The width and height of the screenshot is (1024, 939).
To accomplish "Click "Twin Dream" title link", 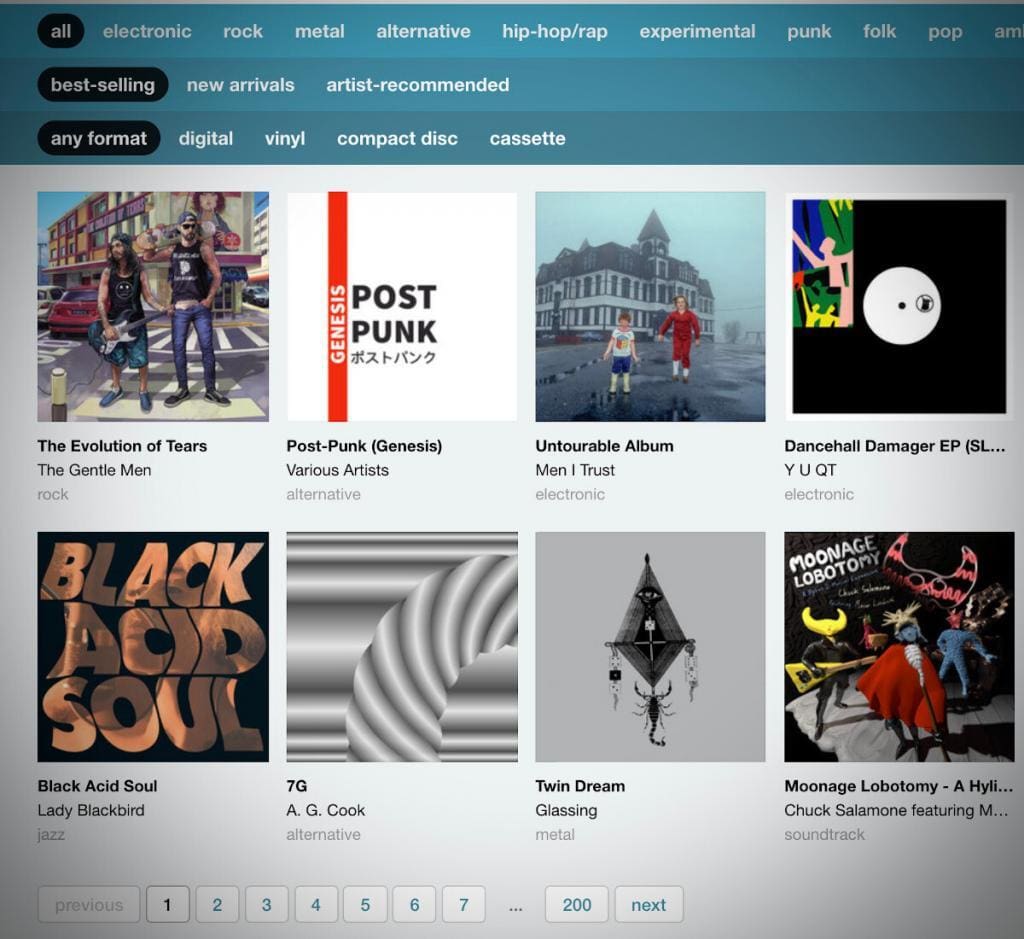I will click(x=580, y=786).
